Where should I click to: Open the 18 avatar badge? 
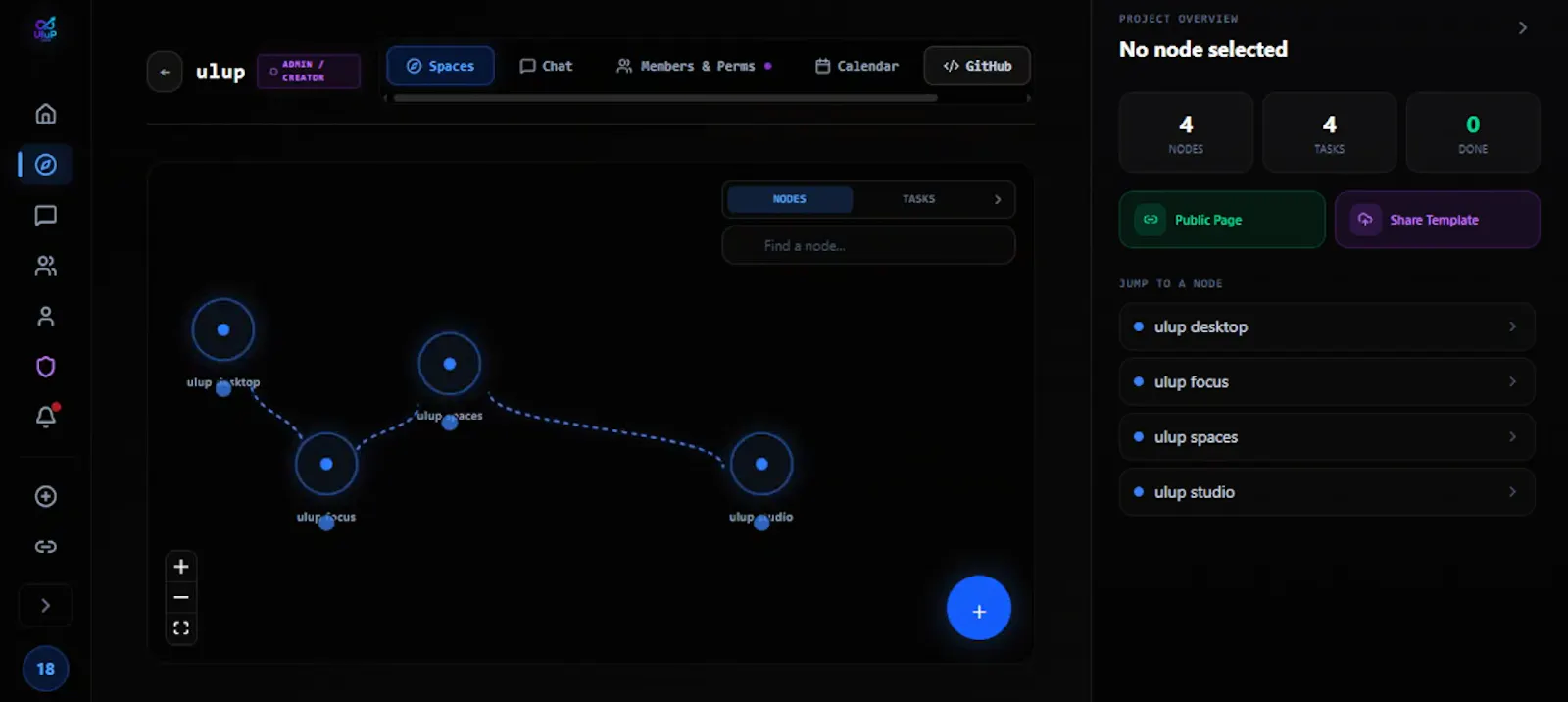click(x=45, y=669)
